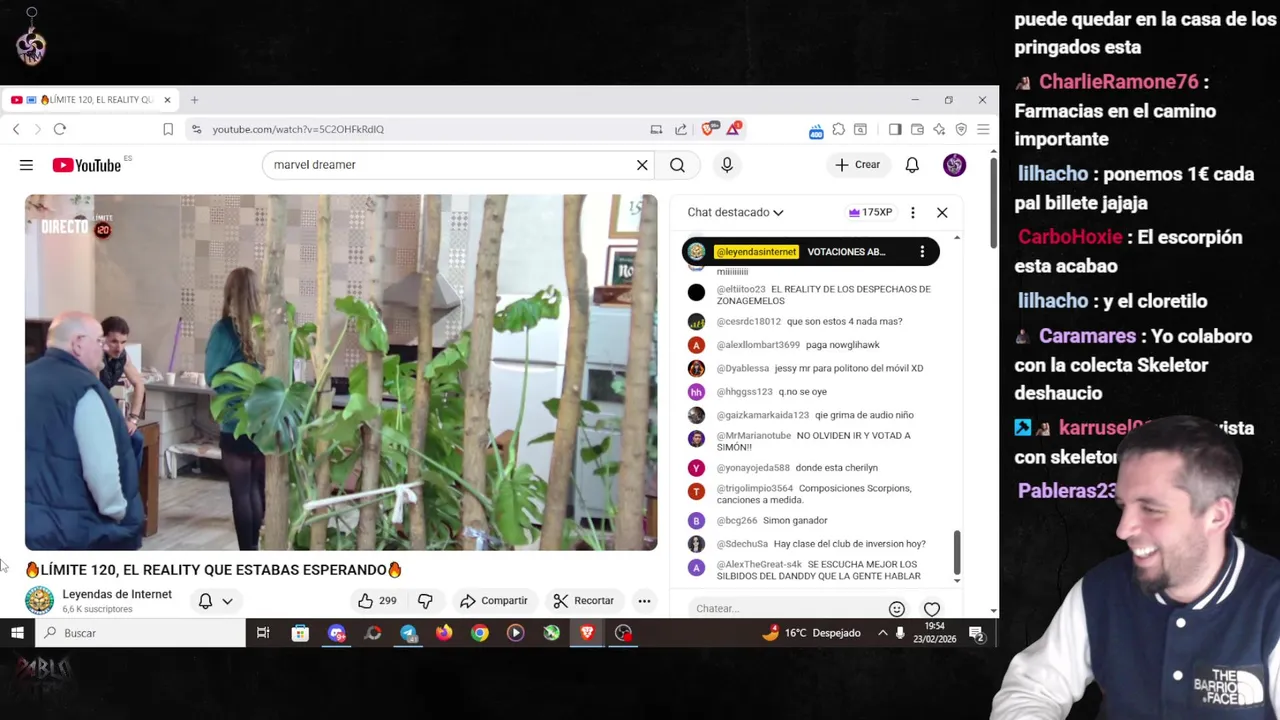Image resolution: width=1280 pixels, height=720 pixels.
Task: Click the YouTube search magnifier button
Action: click(x=677, y=165)
